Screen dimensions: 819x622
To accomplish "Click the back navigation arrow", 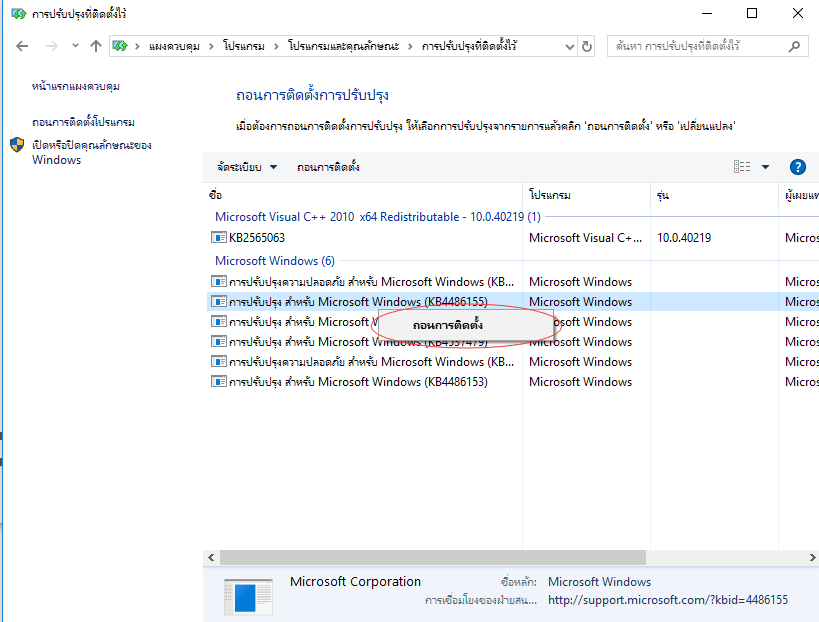I will pos(22,45).
